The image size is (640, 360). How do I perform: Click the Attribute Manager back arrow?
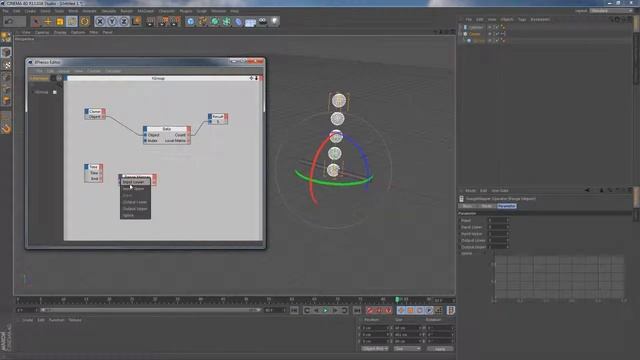pyautogui.click(x=587, y=190)
